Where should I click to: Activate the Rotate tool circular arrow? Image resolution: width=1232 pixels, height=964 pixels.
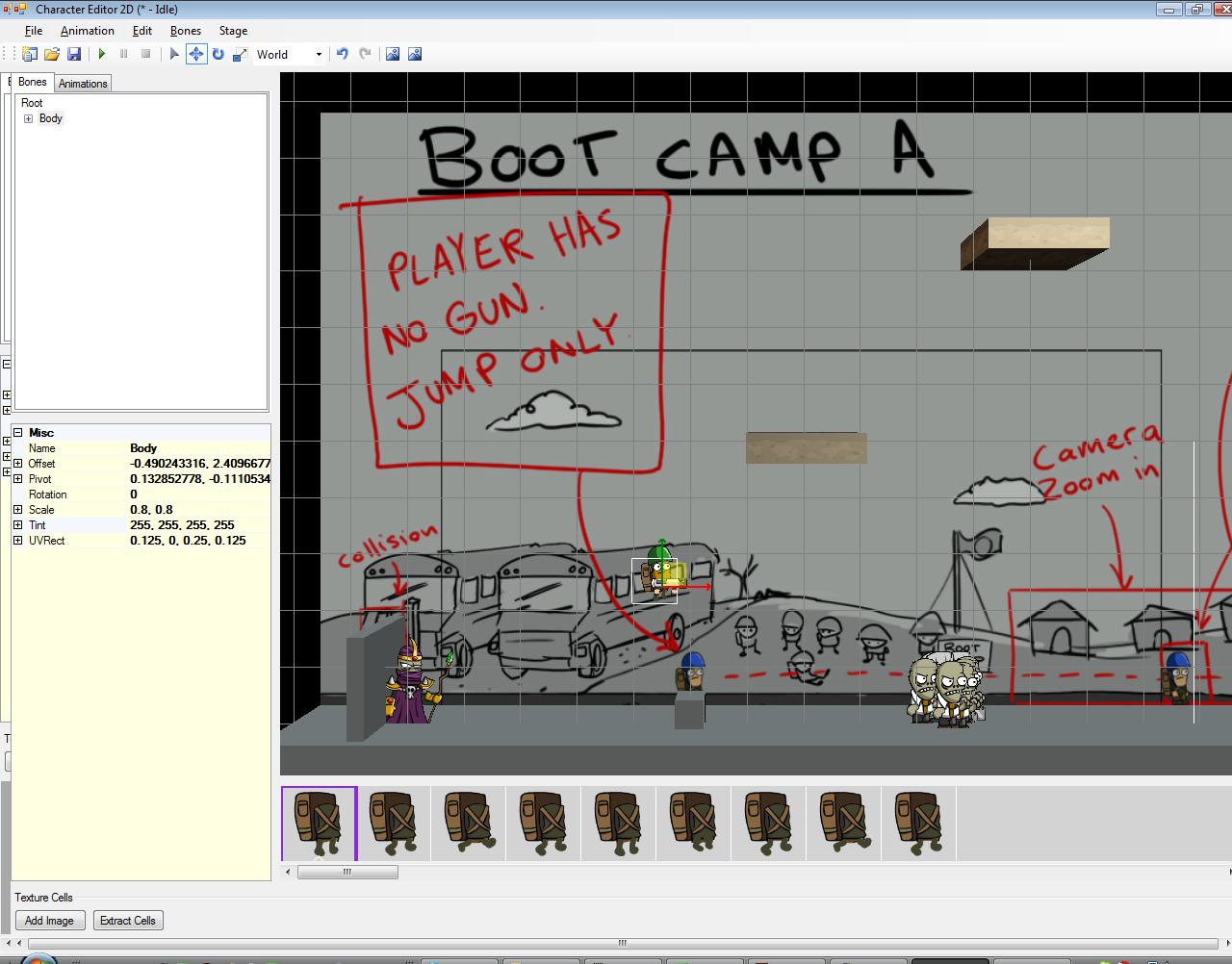tap(218, 54)
